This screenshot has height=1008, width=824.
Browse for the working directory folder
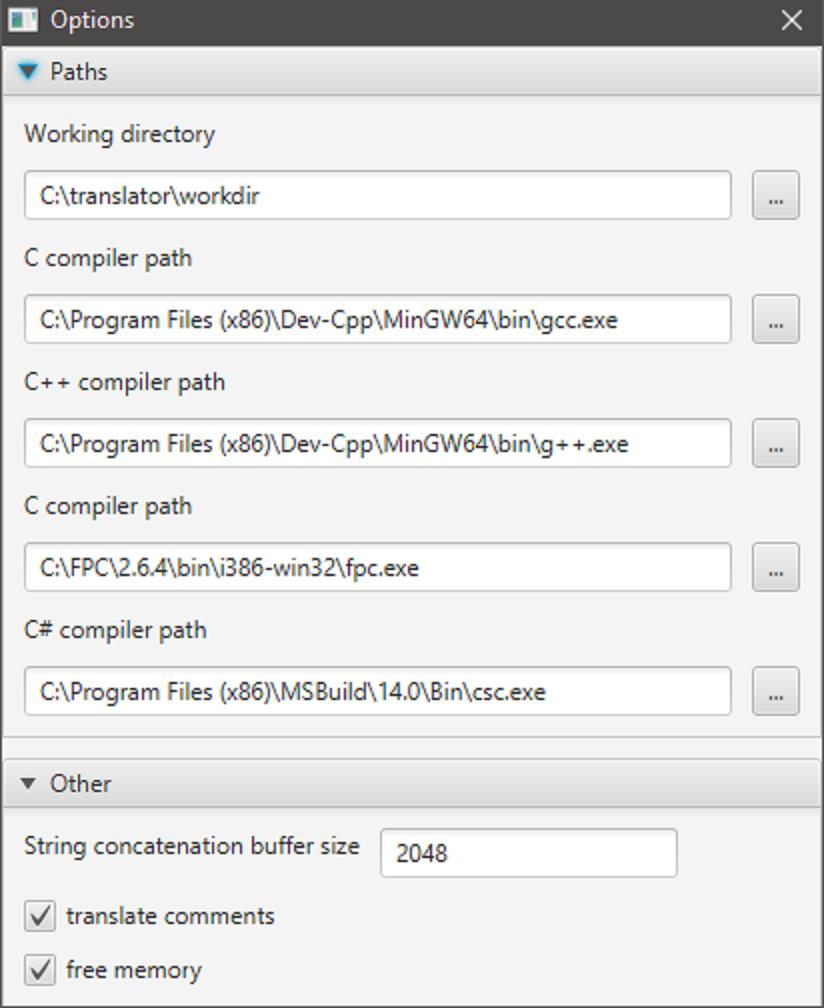coord(776,195)
